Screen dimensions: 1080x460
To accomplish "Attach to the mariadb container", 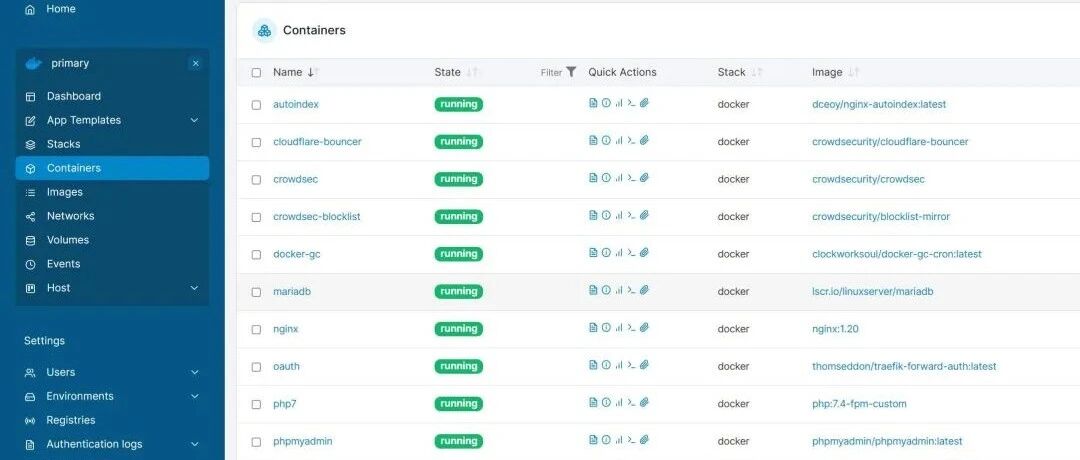I will coord(644,290).
